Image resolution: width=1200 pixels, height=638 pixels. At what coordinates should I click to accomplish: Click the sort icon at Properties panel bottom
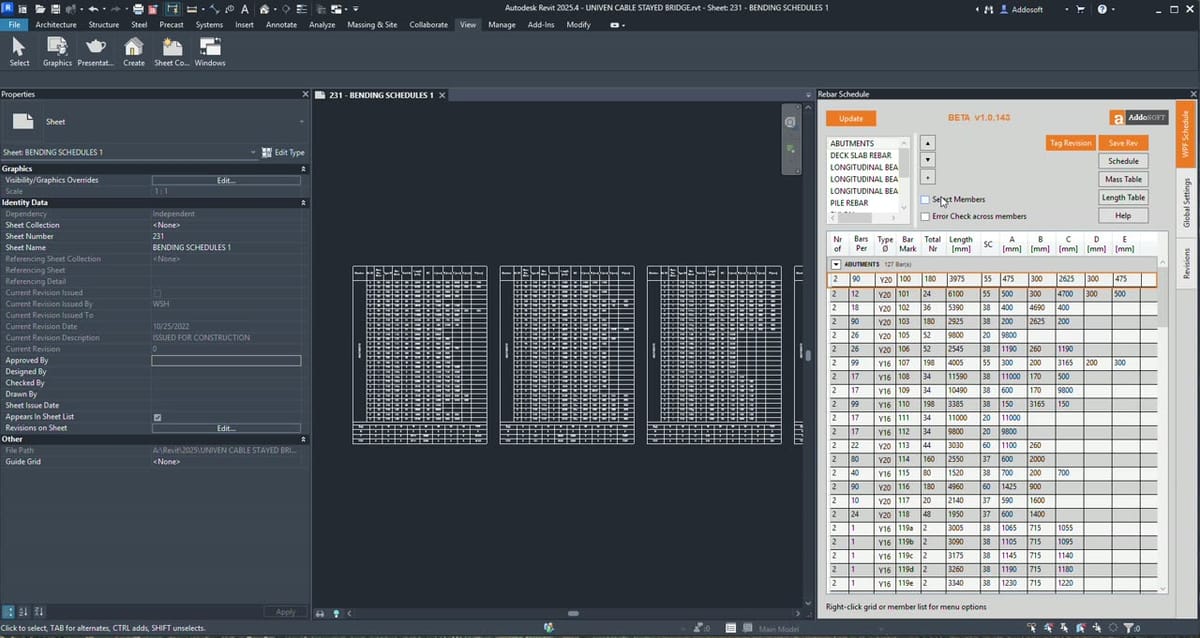tap(24, 611)
